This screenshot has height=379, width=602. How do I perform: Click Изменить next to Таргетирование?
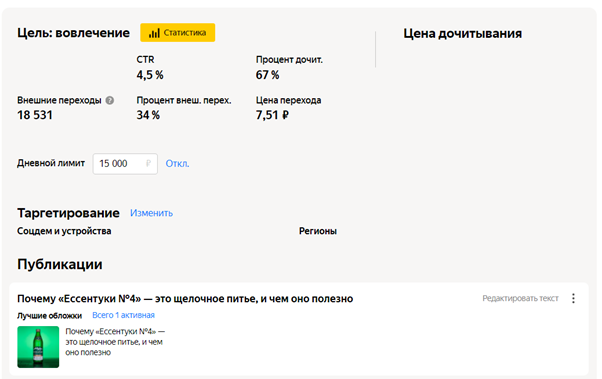coord(151,213)
